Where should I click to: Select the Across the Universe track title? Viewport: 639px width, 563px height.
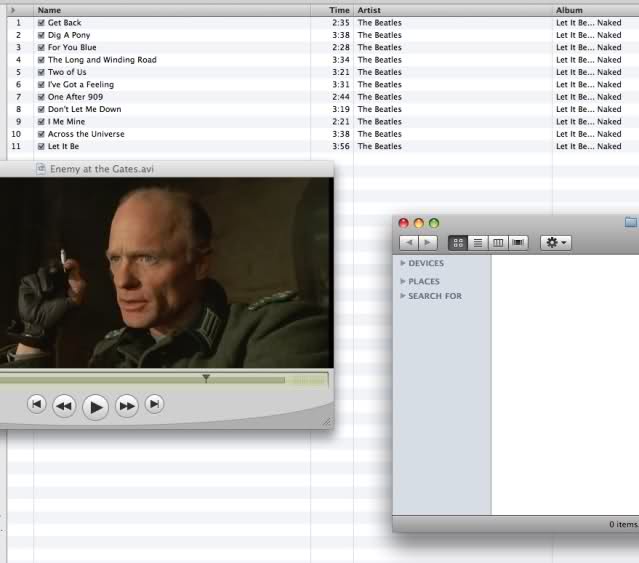tap(86, 134)
